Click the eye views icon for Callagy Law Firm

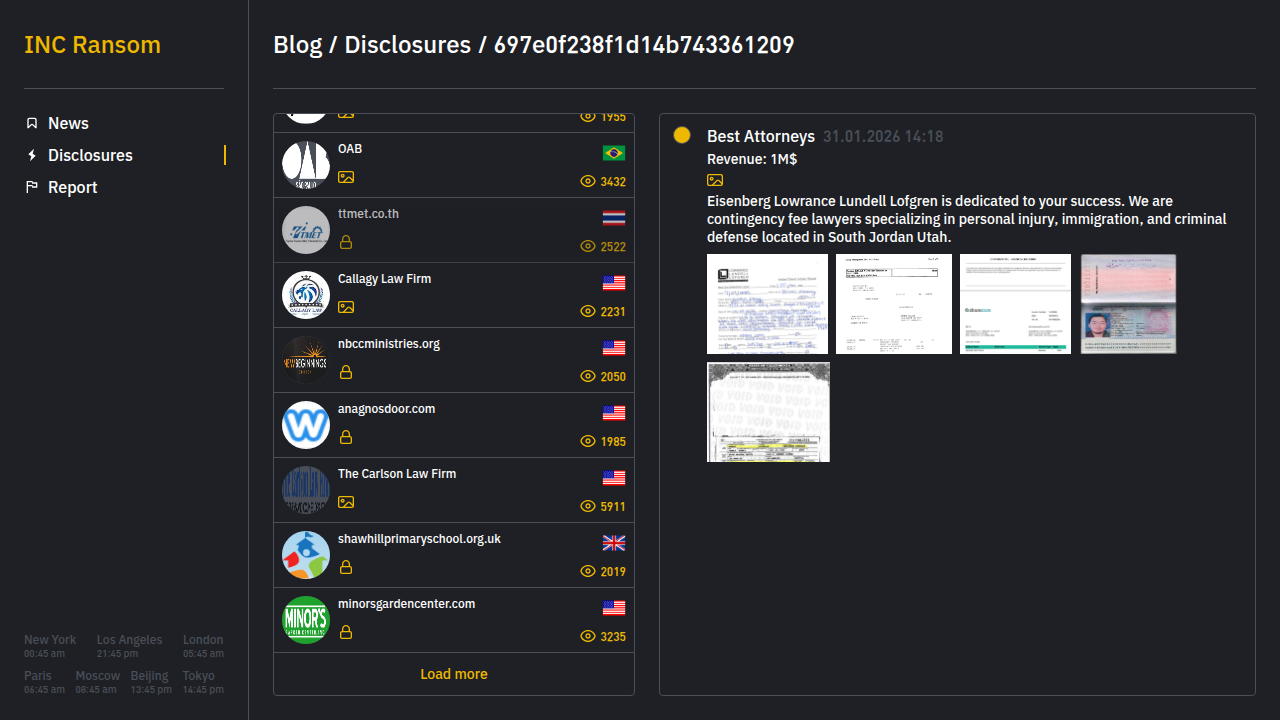click(588, 312)
